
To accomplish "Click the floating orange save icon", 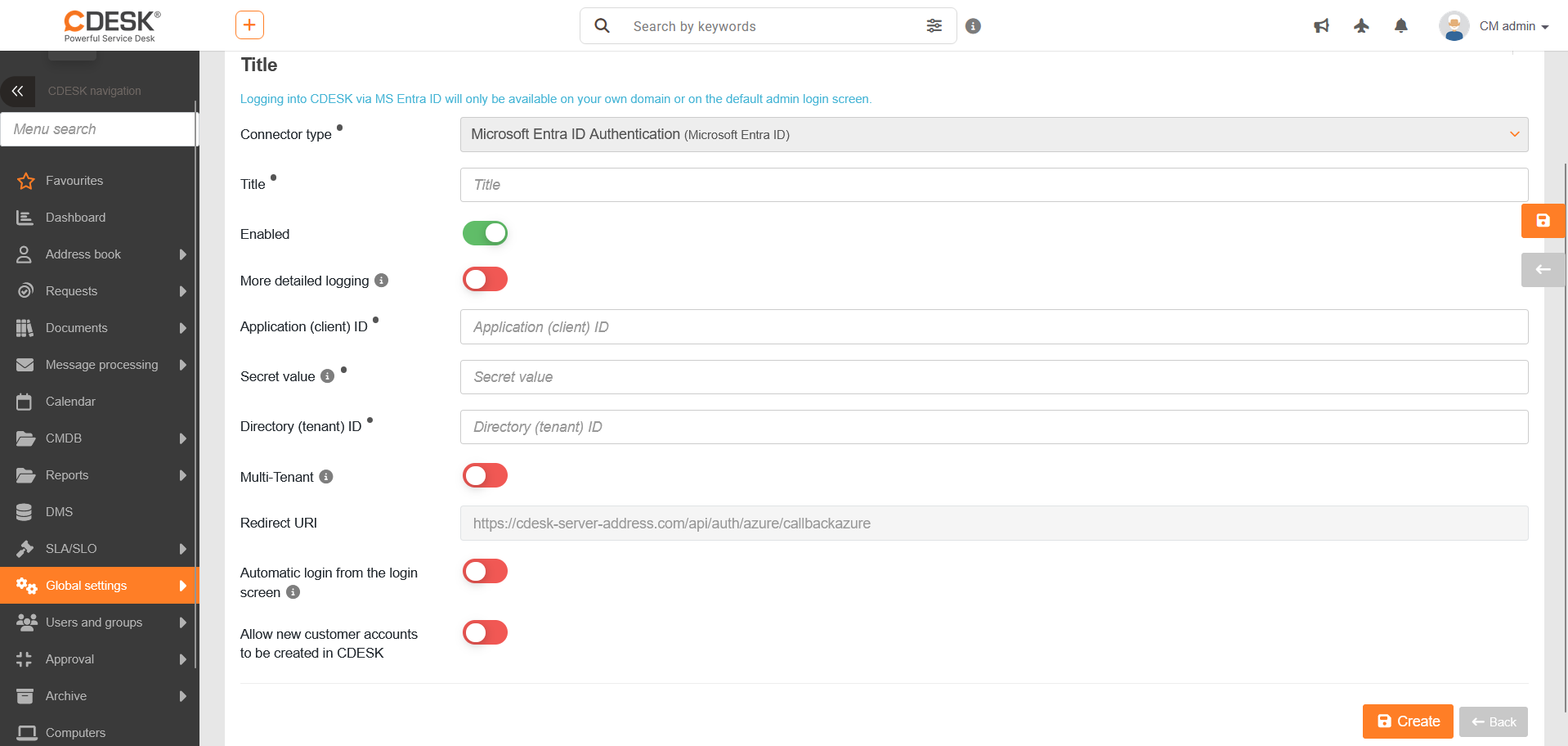I will point(1543,221).
